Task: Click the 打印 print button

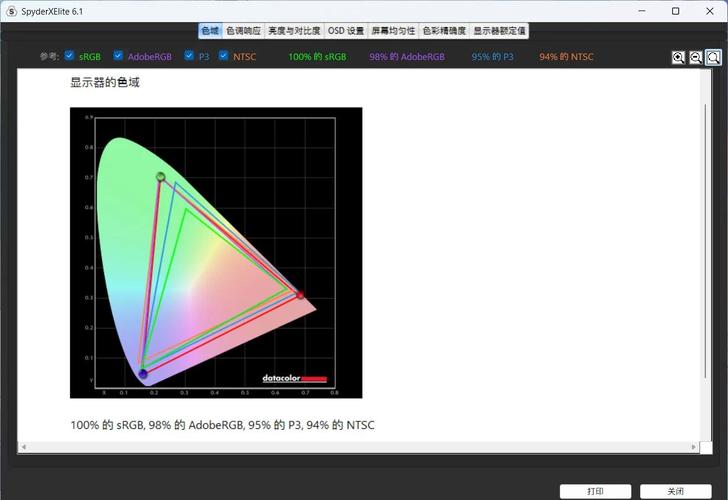Action: (x=595, y=491)
